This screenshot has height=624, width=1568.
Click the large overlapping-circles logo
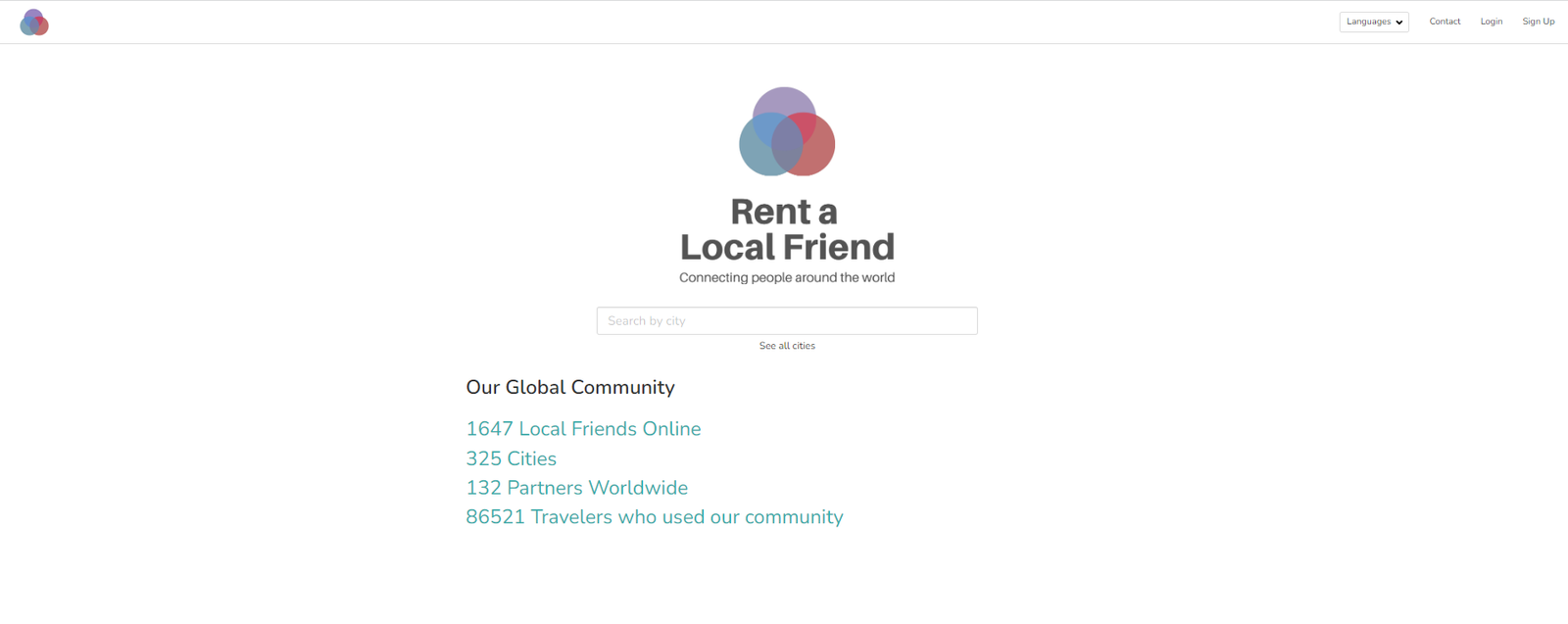[x=787, y=131]
